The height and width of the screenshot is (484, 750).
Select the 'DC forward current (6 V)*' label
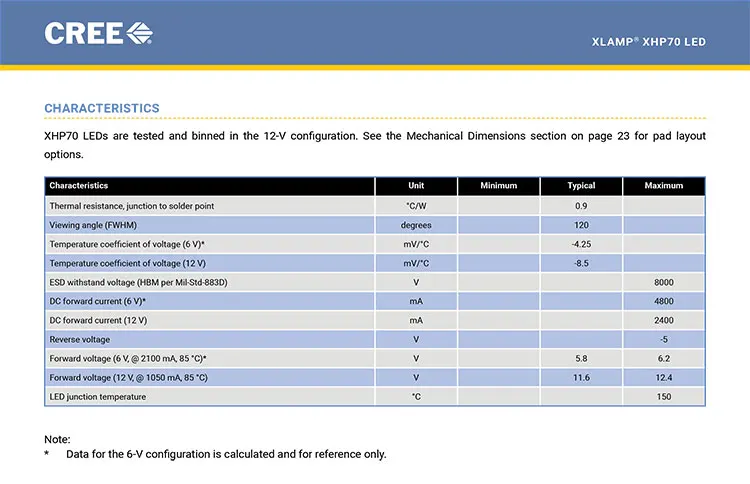(98, 301)
